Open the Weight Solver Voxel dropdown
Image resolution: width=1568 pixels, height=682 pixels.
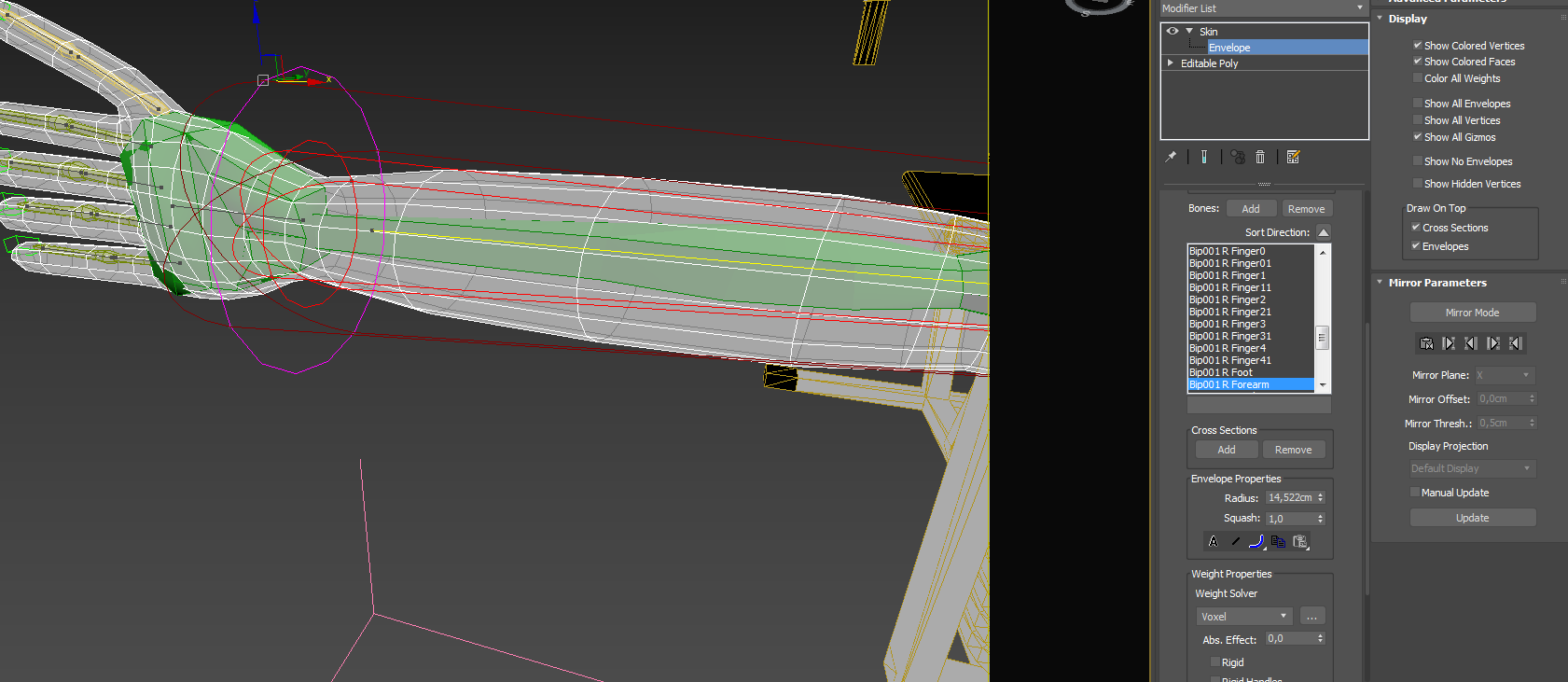pyautogui.click(x=1244, y=616)
